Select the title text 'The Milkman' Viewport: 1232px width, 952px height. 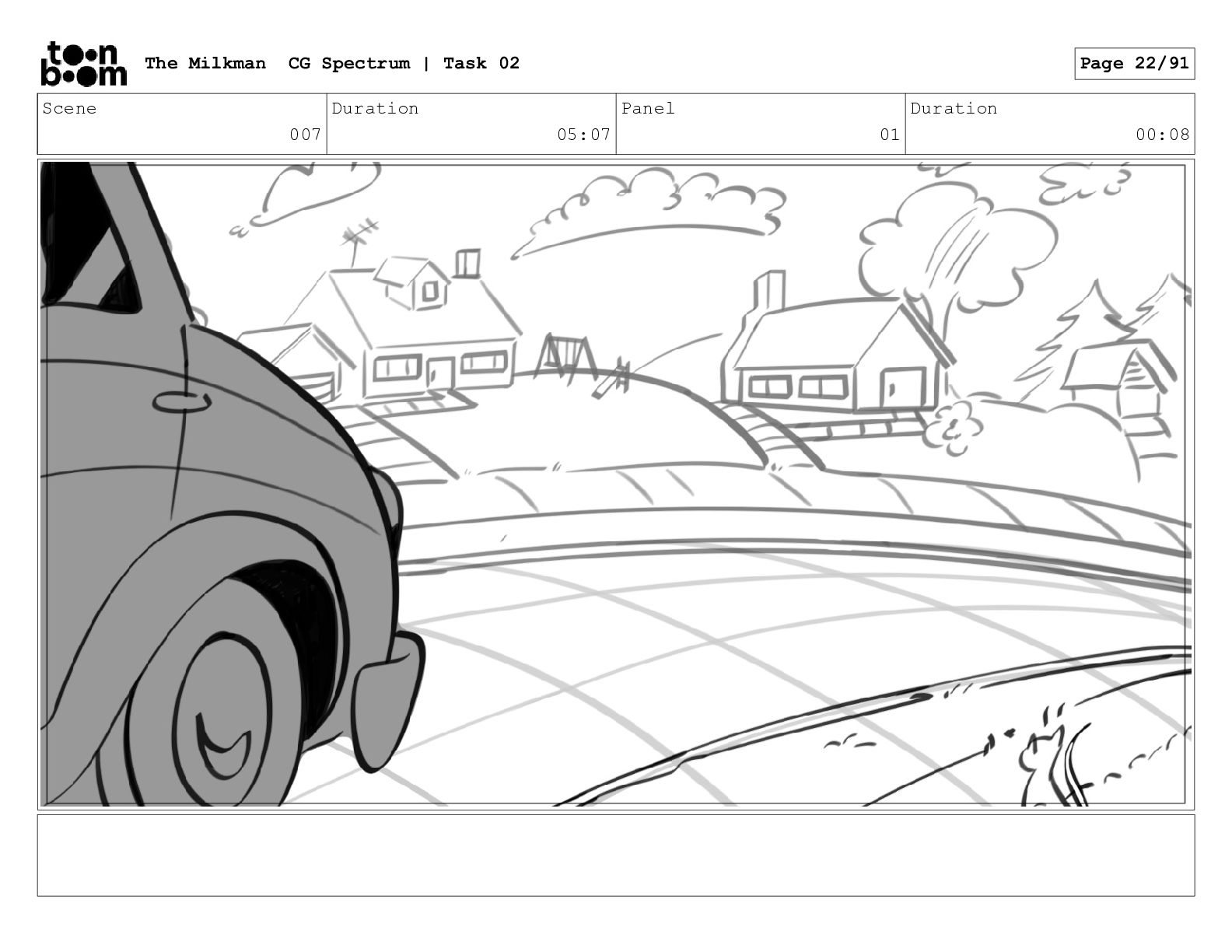pos(205,63)
